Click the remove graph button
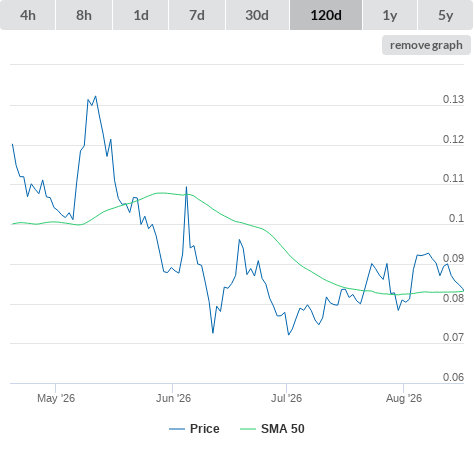 [x=426, y=45]
